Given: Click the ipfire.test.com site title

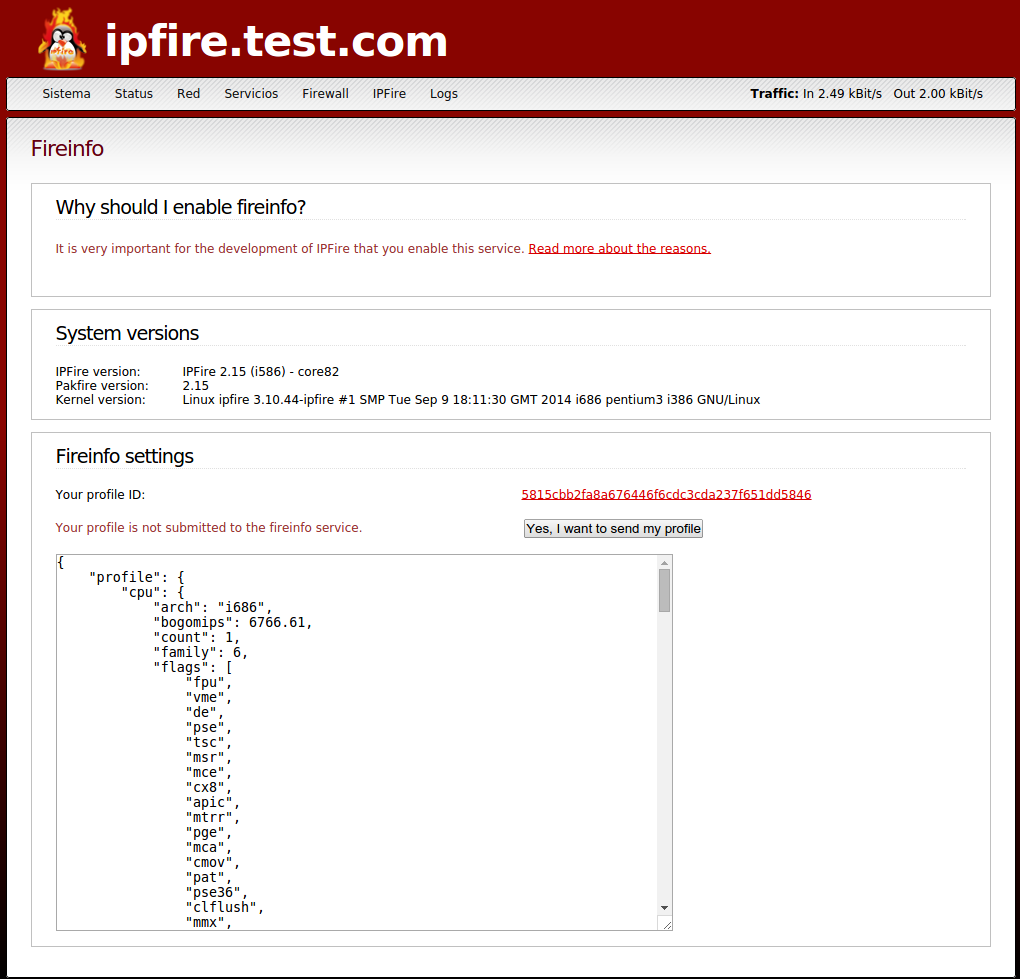Looking at the screenshot, I should (x=277, y=42).
